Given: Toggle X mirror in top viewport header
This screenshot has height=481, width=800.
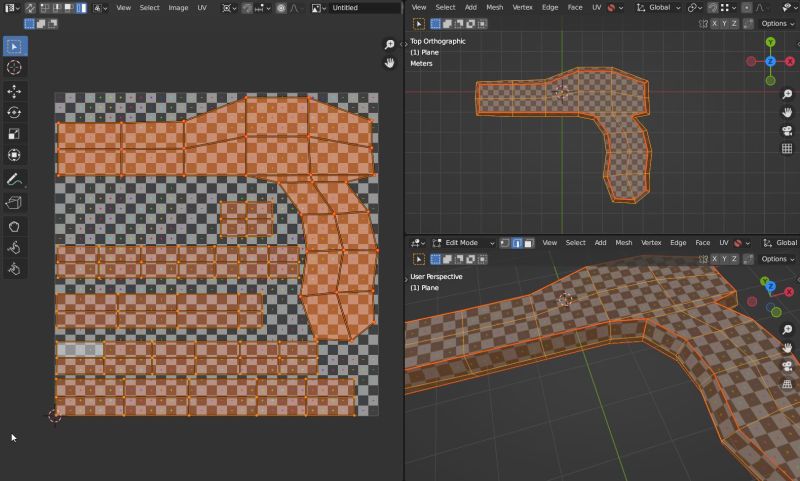Looking at the screenshot, I should (715, 24).
